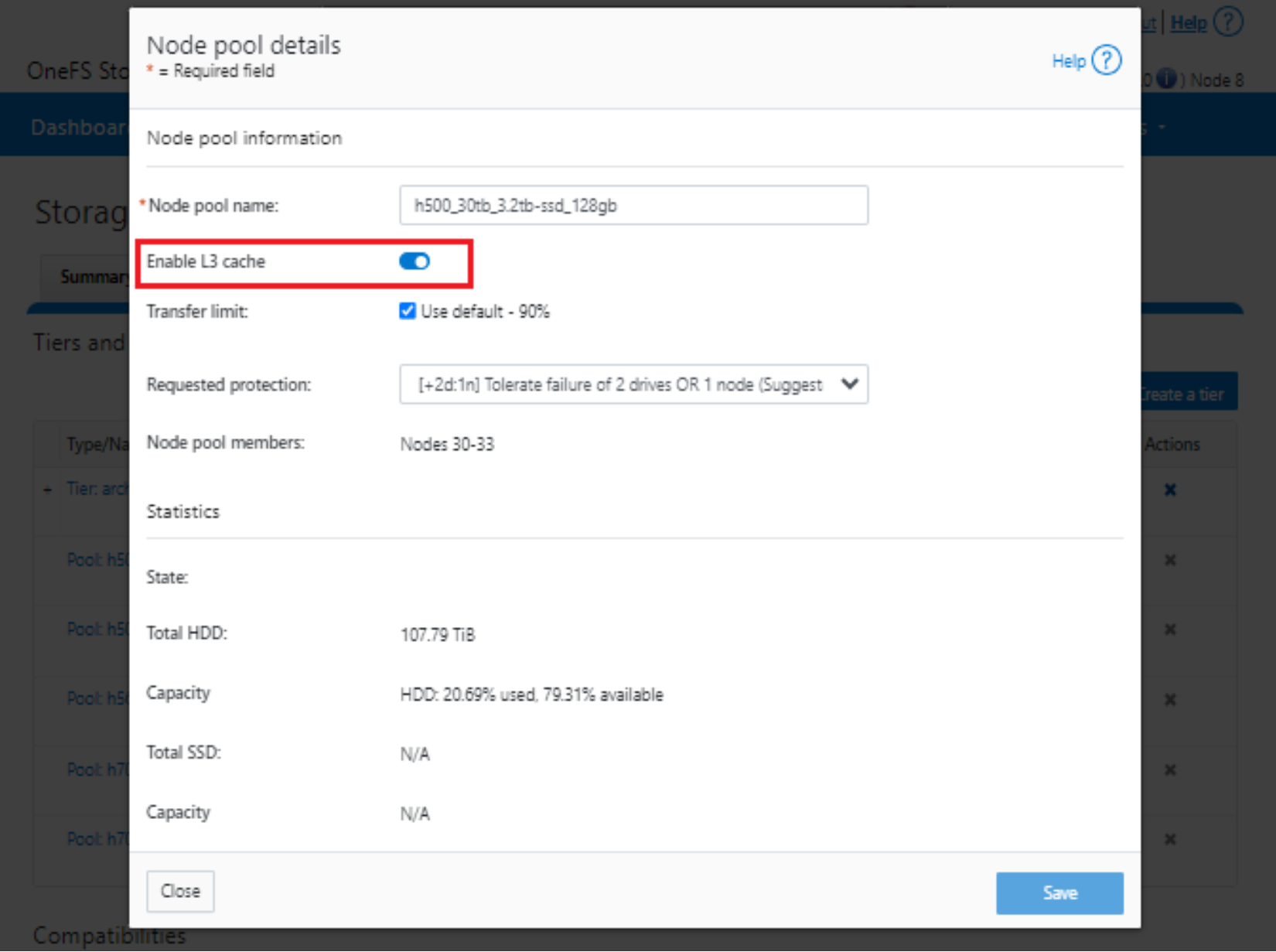
Task: Expand the Tier row in the background
Action: click(47, 490)
